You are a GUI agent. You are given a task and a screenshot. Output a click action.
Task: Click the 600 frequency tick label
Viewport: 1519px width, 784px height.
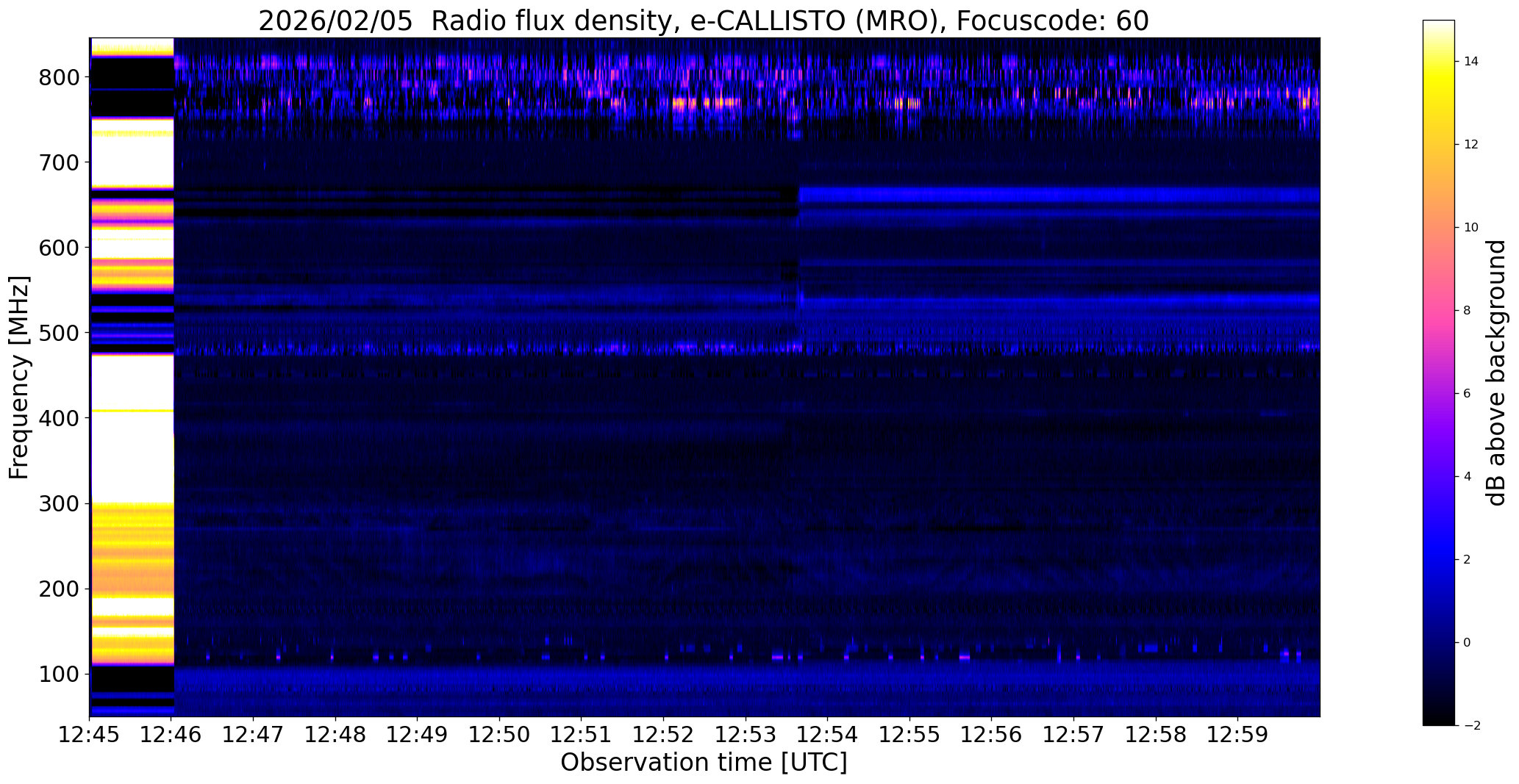pos(59,248)
